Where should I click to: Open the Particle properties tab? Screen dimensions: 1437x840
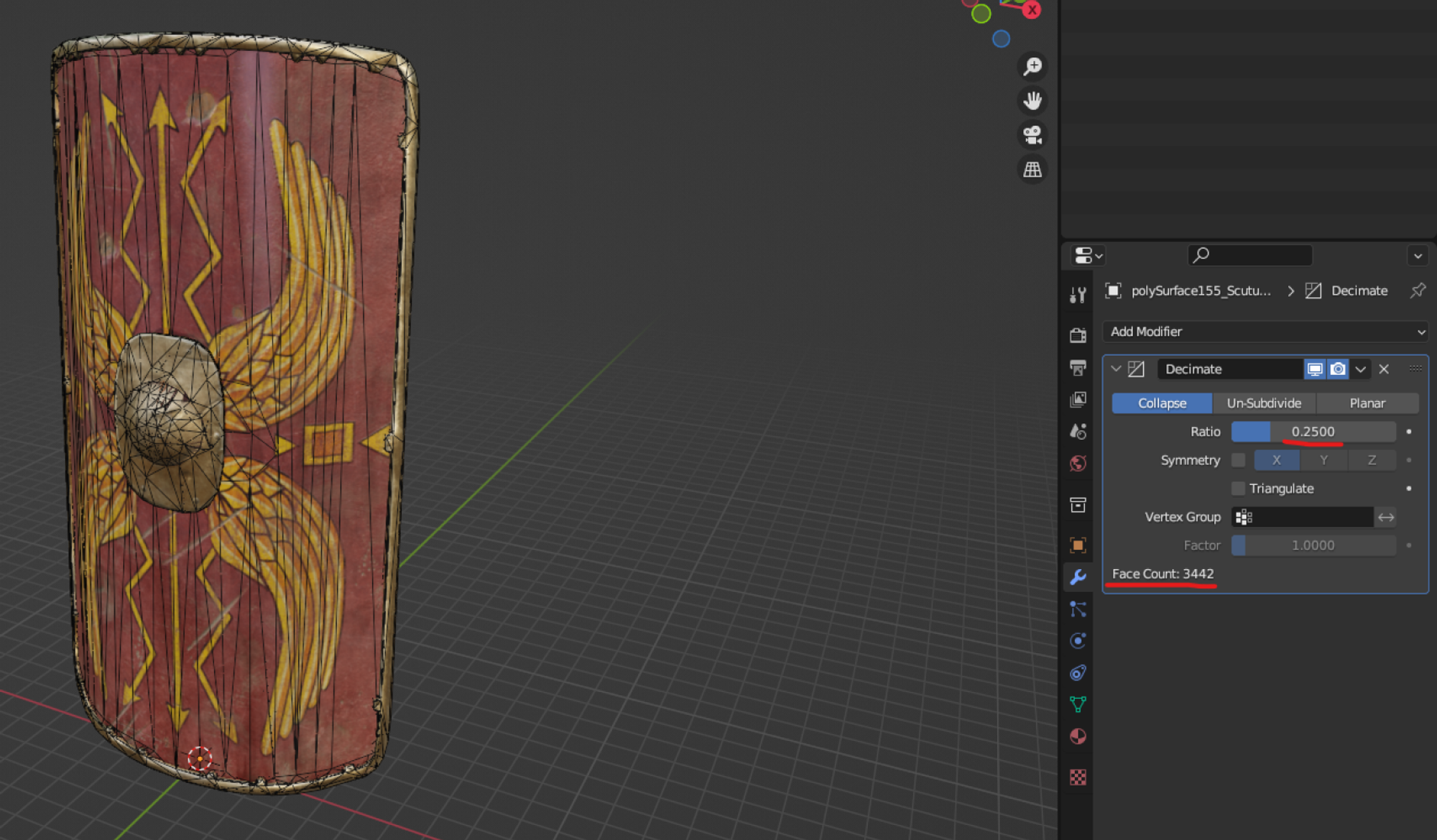[x=1078, y=609]
